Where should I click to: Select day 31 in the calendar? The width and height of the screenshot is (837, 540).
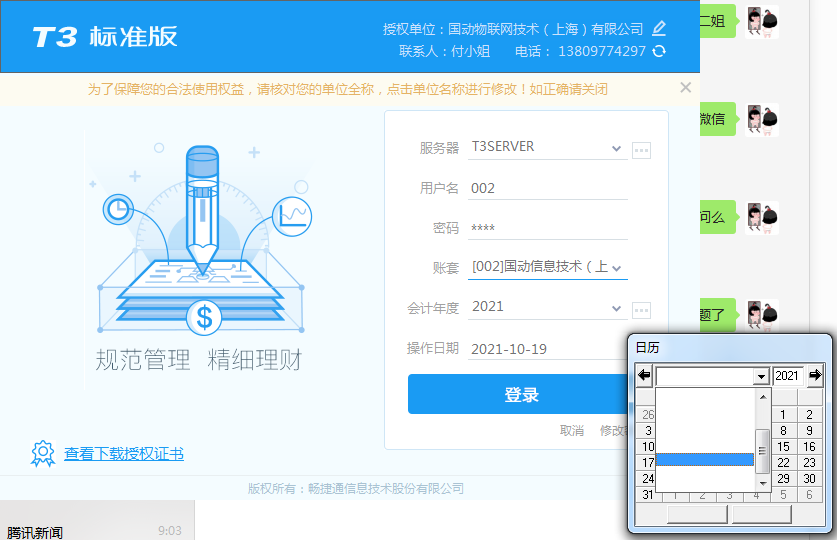click(648, 495)
